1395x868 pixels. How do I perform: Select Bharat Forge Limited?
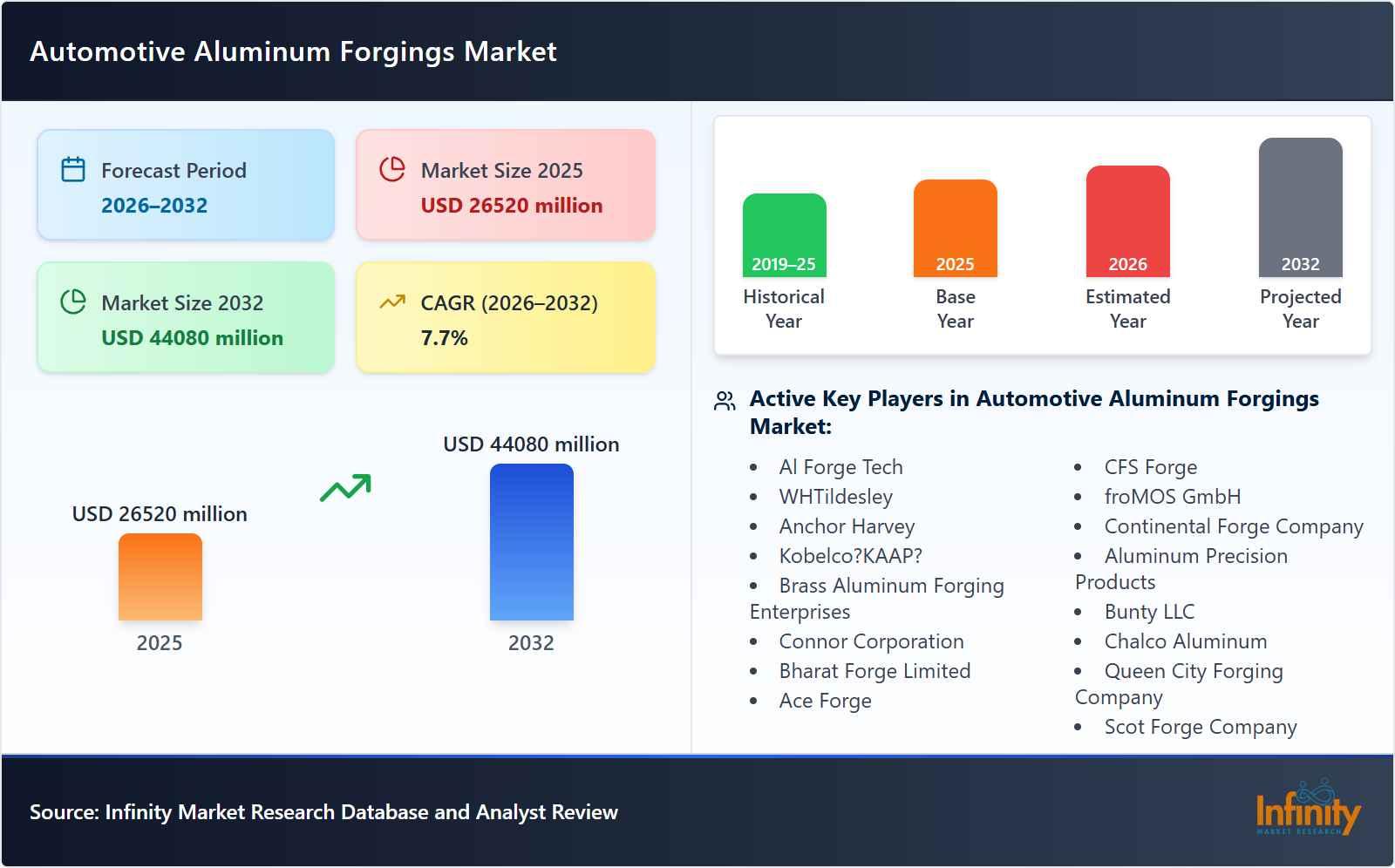click(x=874, y=671)
